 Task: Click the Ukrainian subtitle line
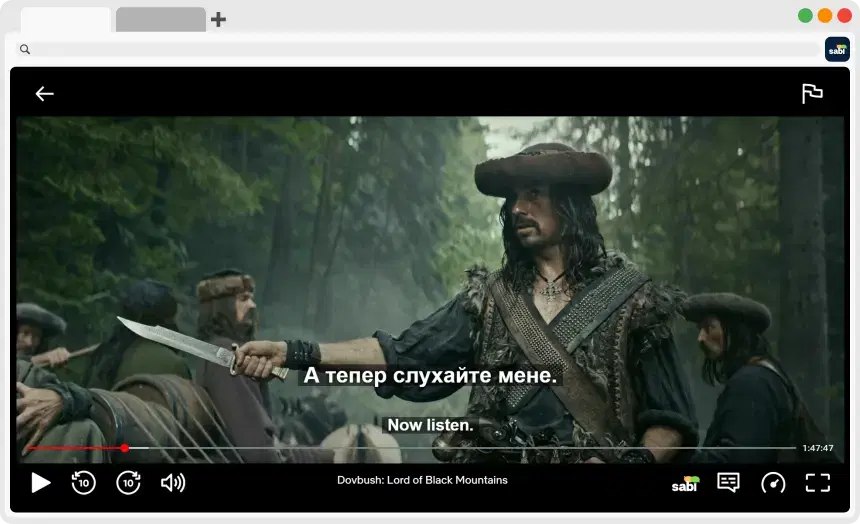pos(431,376)
